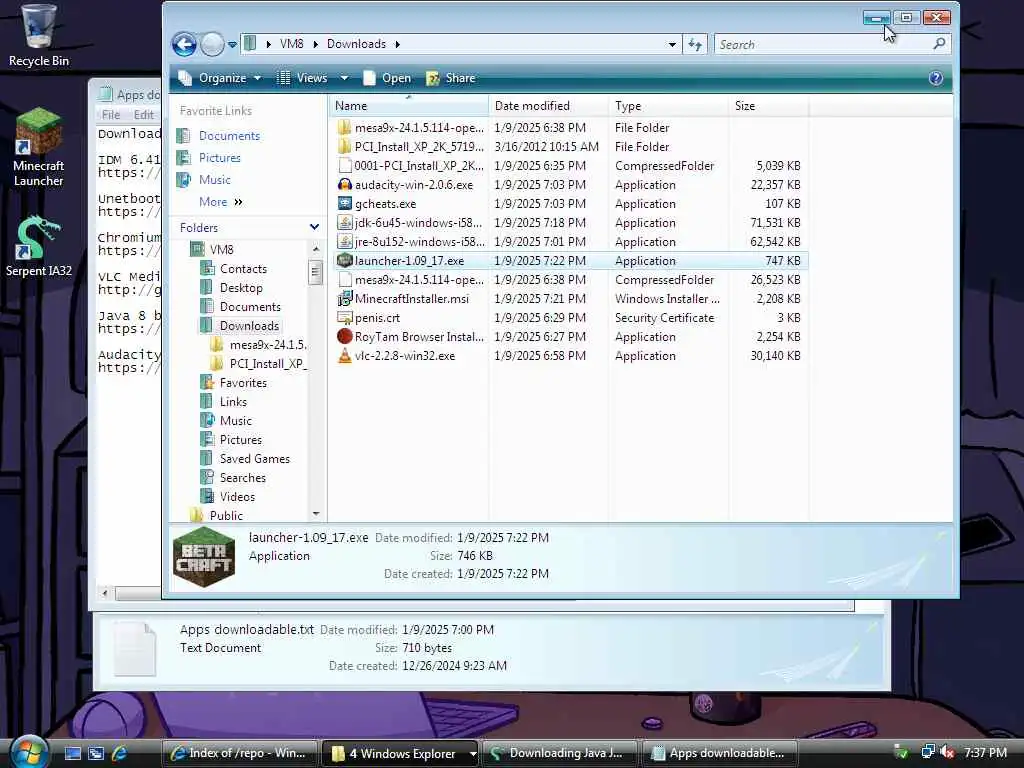Click the search magnifier icon
Screen dimensions: 1024x768
pyautogui.click(x=939, y=44)
